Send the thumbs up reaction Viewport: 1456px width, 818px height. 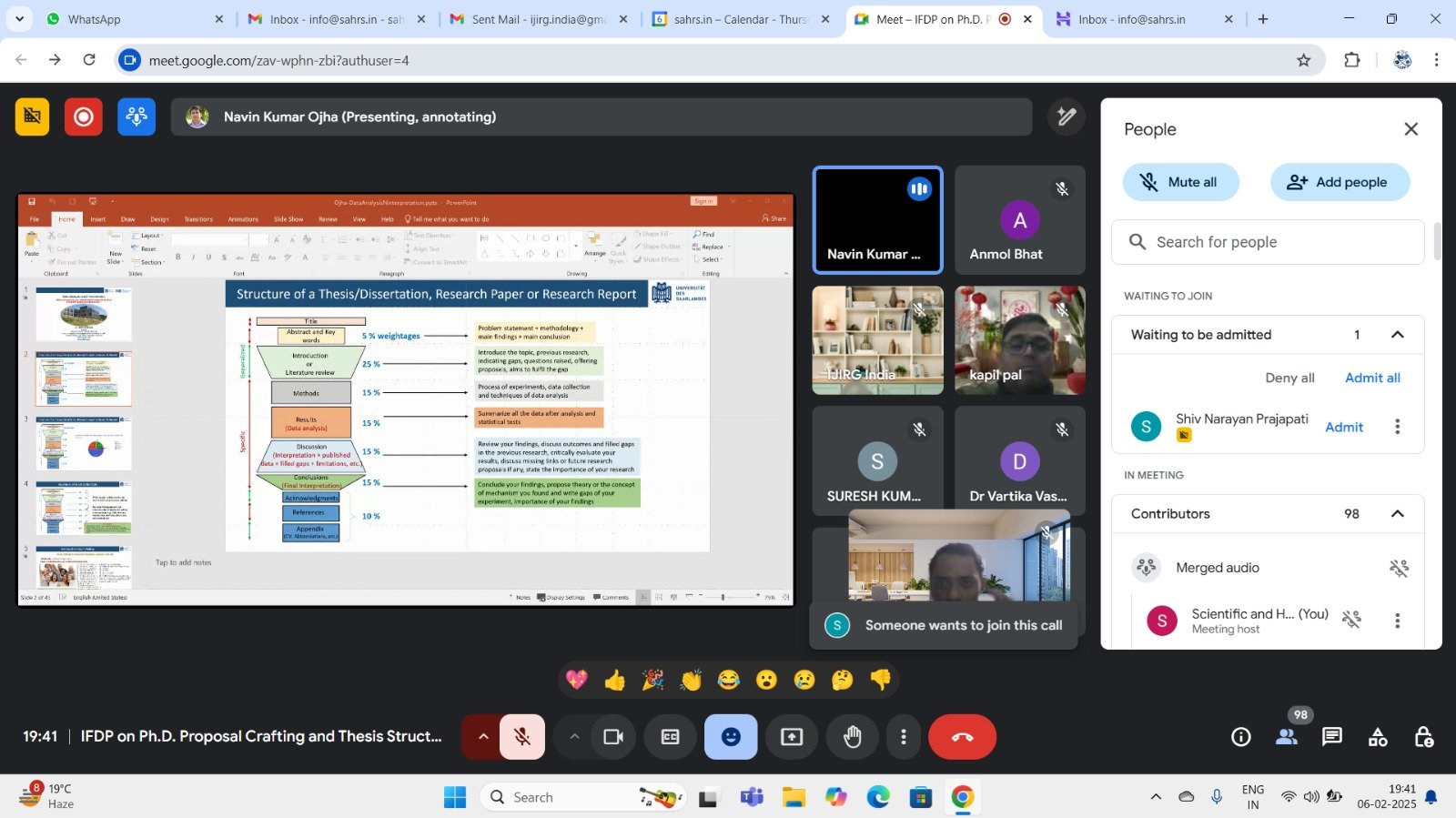pos(615,680)
